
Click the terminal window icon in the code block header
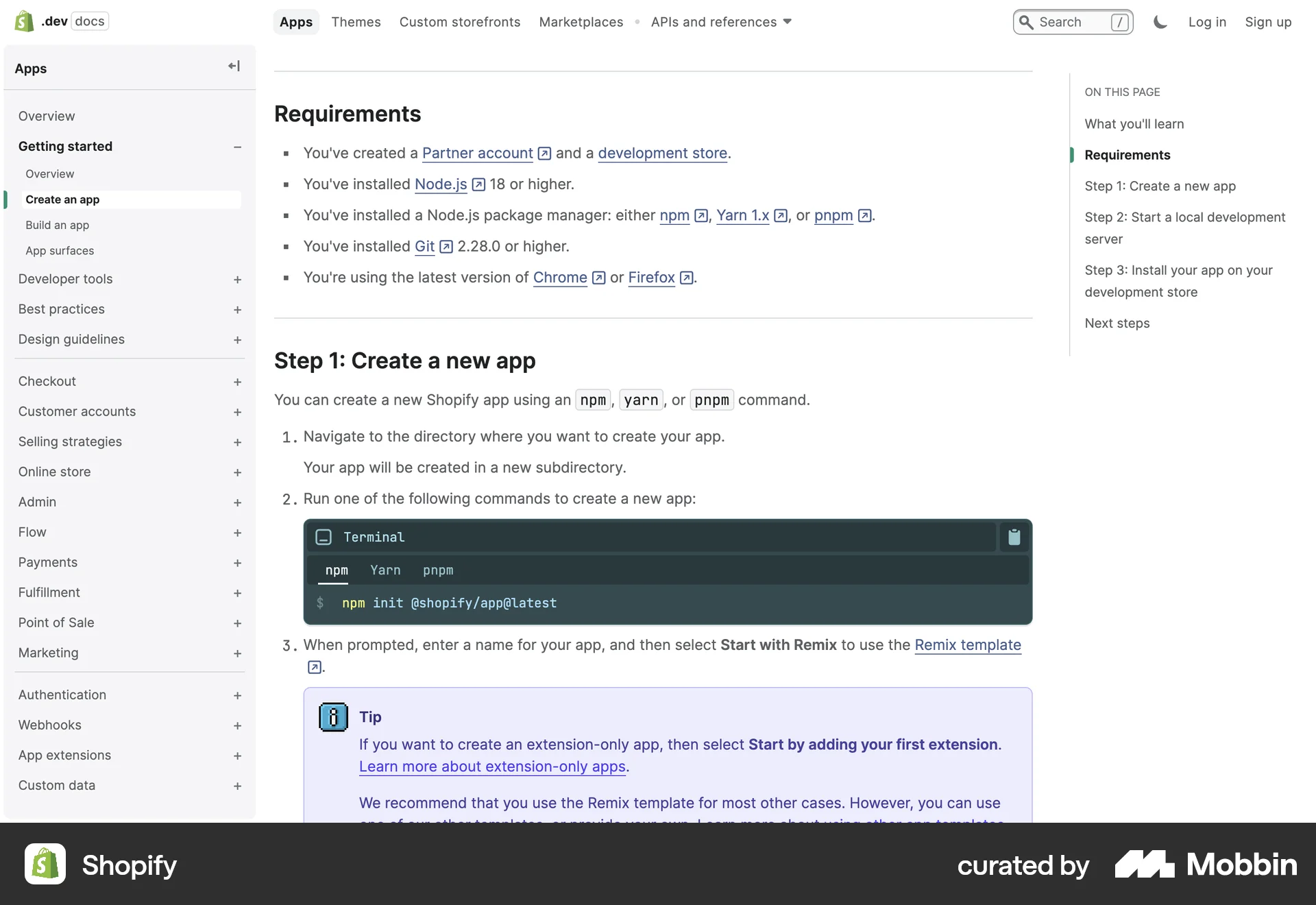pyautogui.click(x=324, y=537)
